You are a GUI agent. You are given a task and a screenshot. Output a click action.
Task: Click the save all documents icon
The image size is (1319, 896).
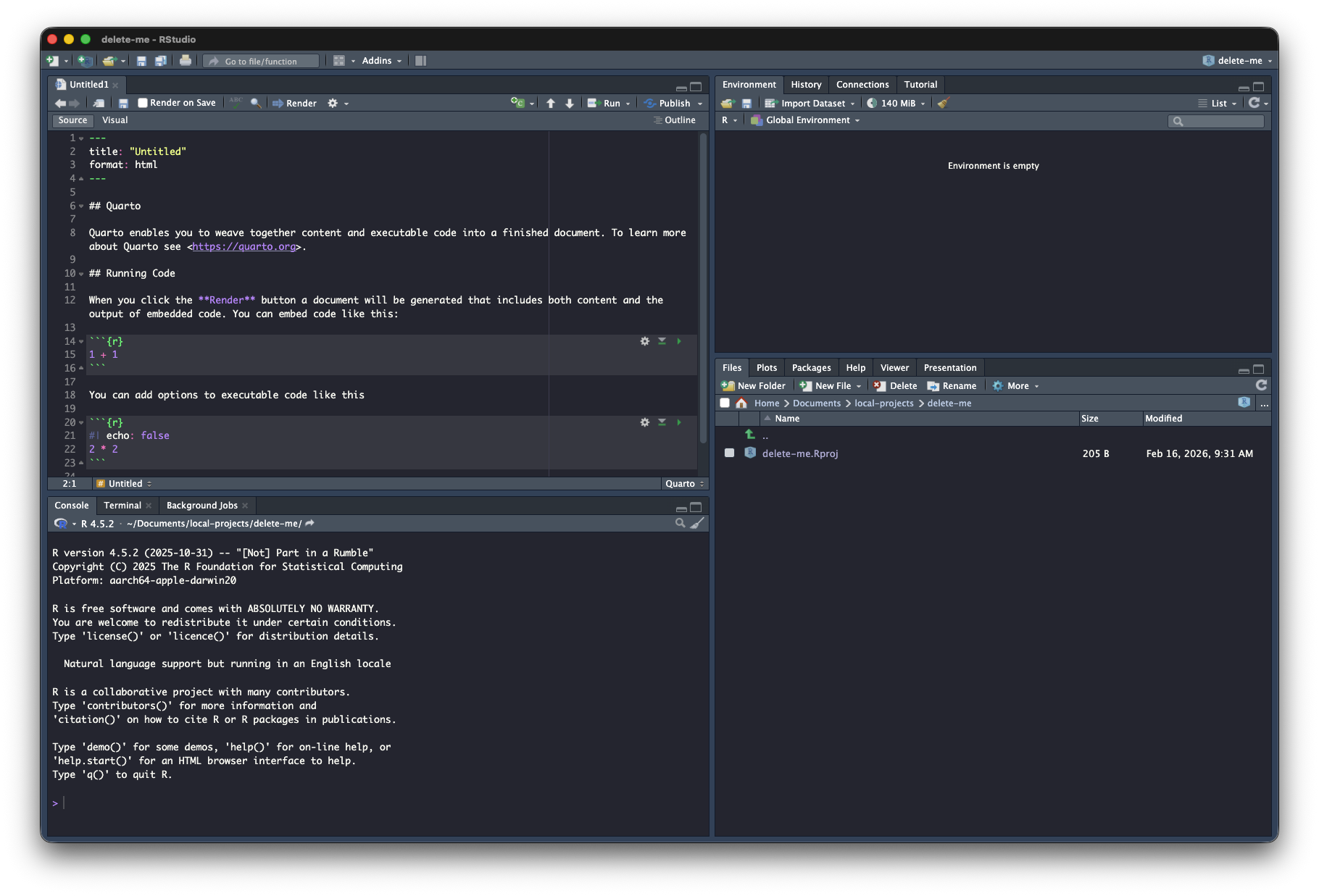tap(160, 61)
